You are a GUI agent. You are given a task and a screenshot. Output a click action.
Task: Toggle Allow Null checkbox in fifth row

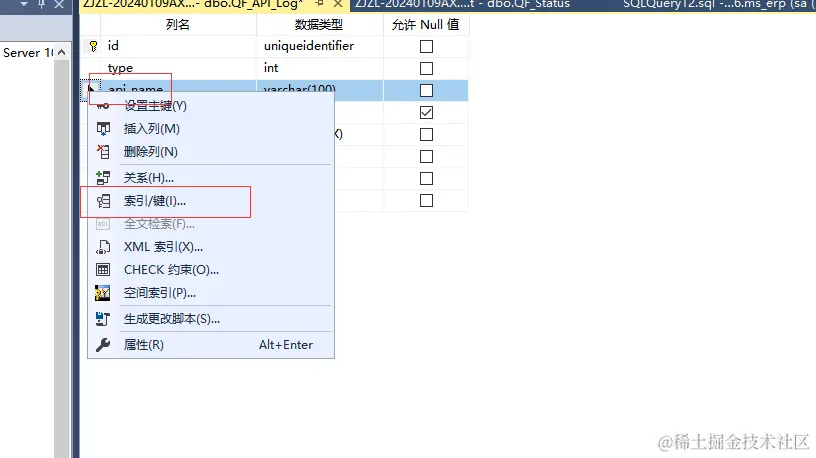coord(426,134)
